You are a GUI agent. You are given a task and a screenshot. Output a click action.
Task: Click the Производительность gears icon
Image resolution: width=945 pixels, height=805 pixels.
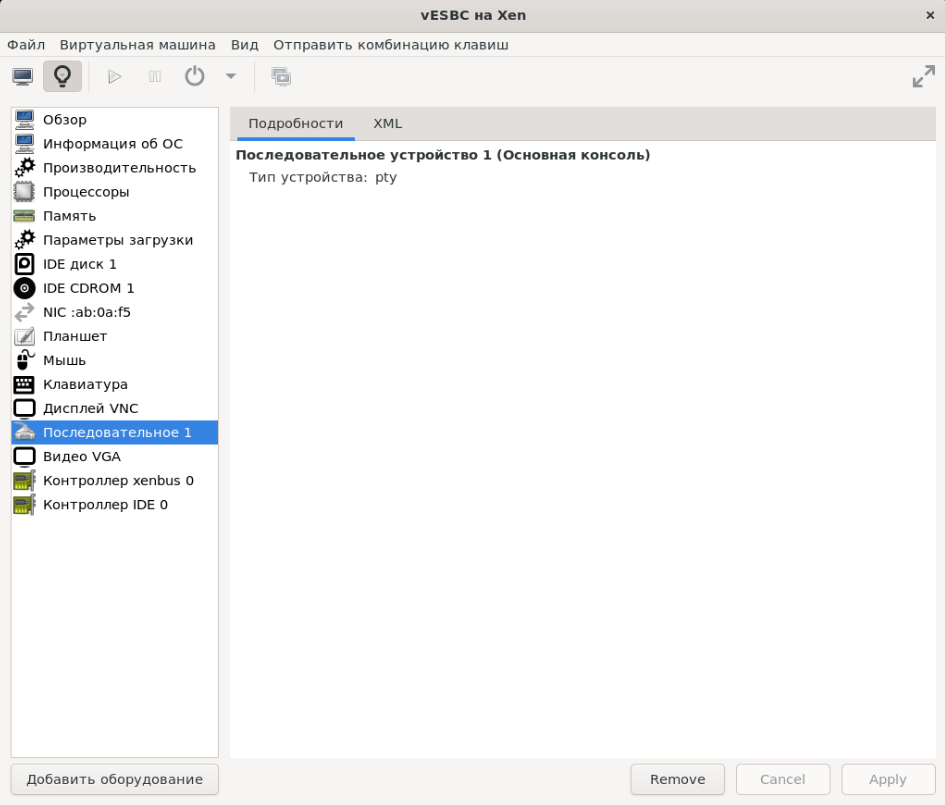[25, 168]
